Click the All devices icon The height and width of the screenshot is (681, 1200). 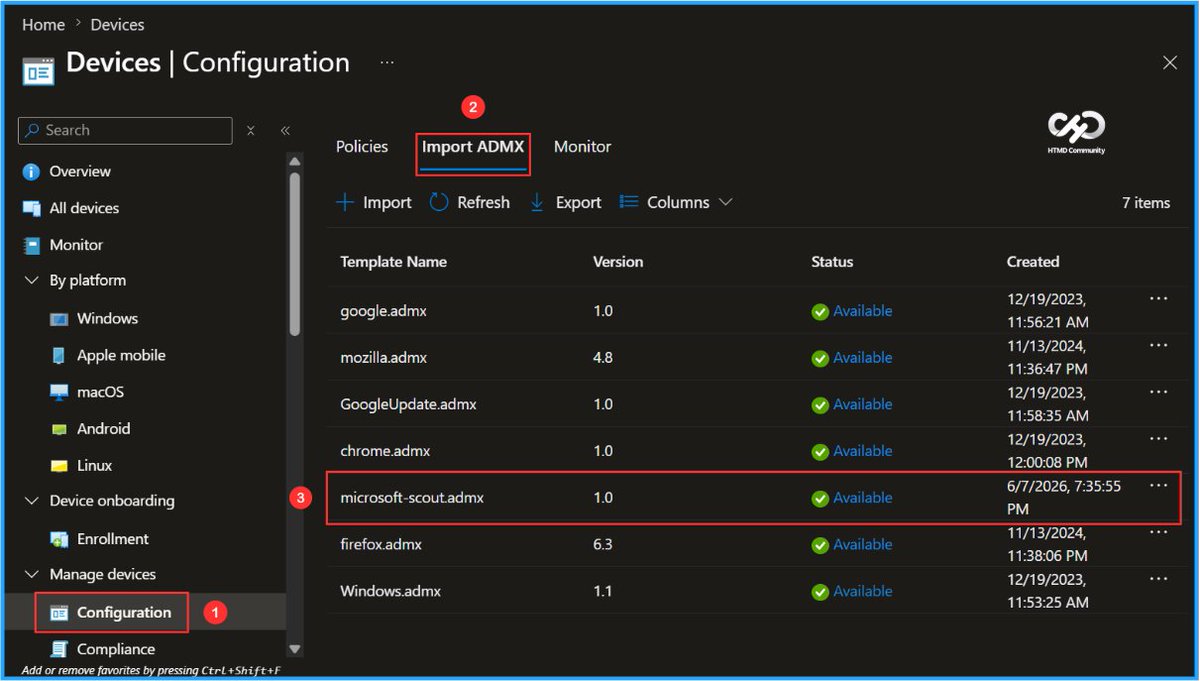(31, 208)
